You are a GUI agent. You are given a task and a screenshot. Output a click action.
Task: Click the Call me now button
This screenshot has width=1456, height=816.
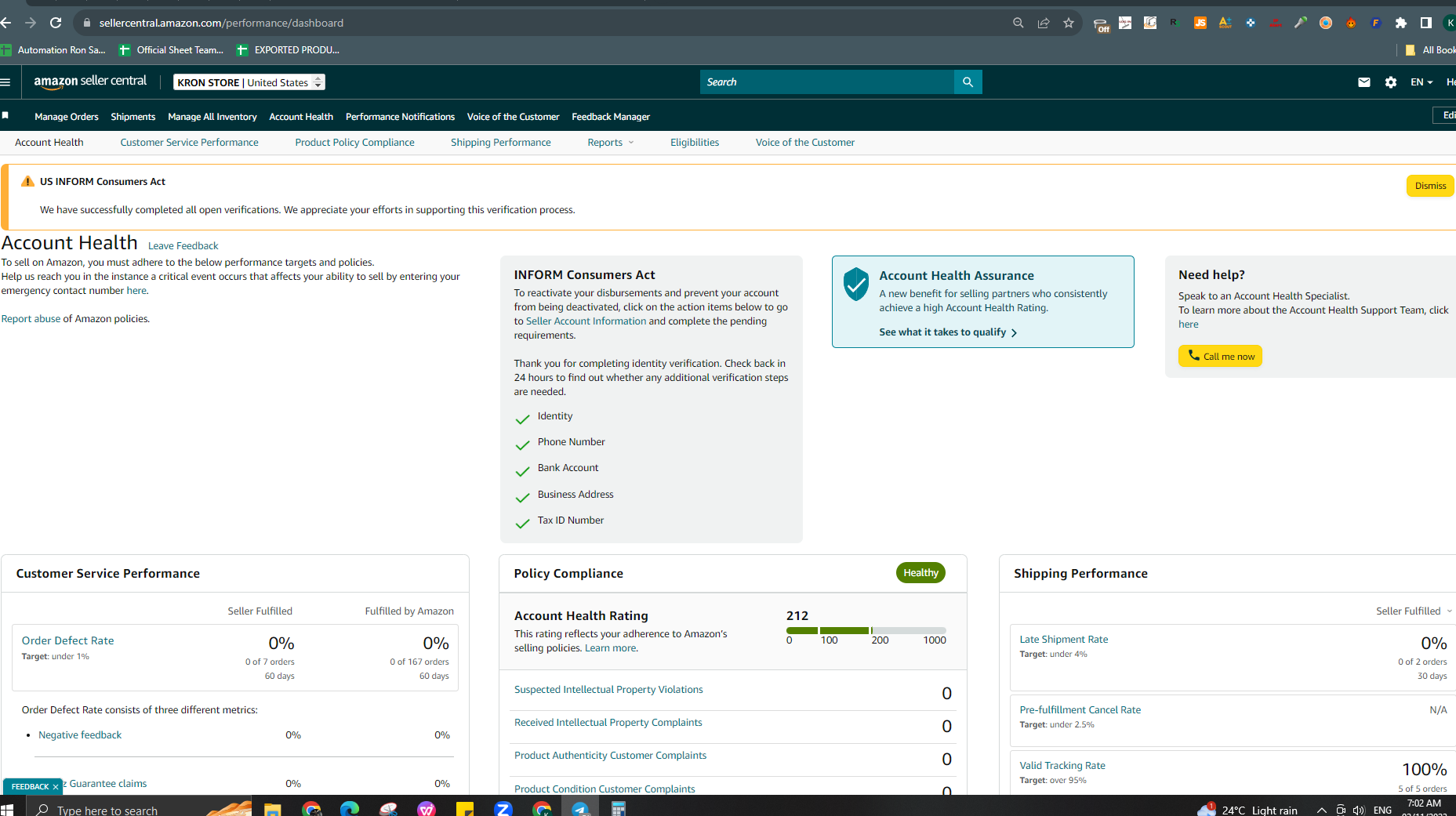1220,356
